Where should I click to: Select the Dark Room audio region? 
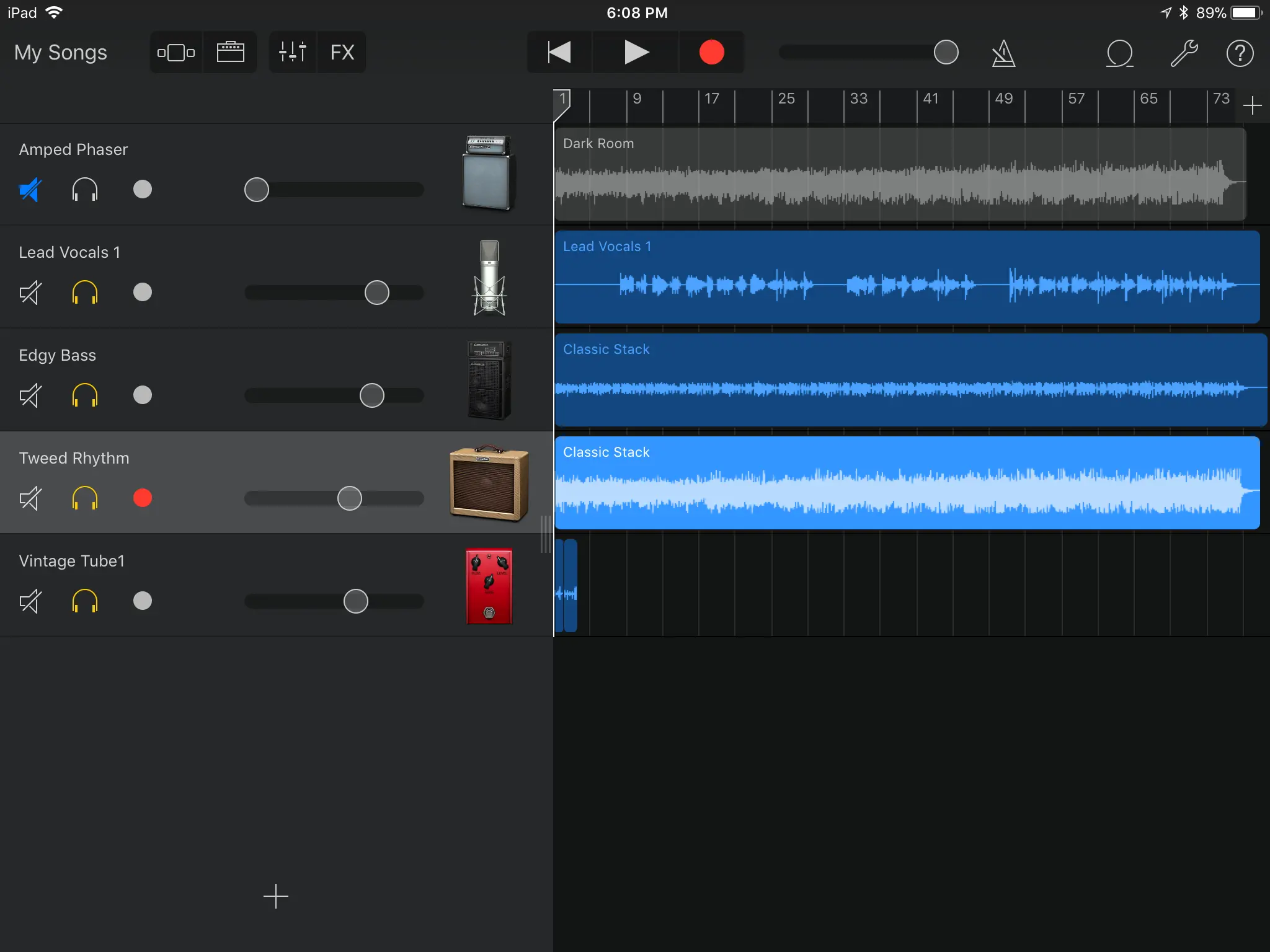point(899,175)
